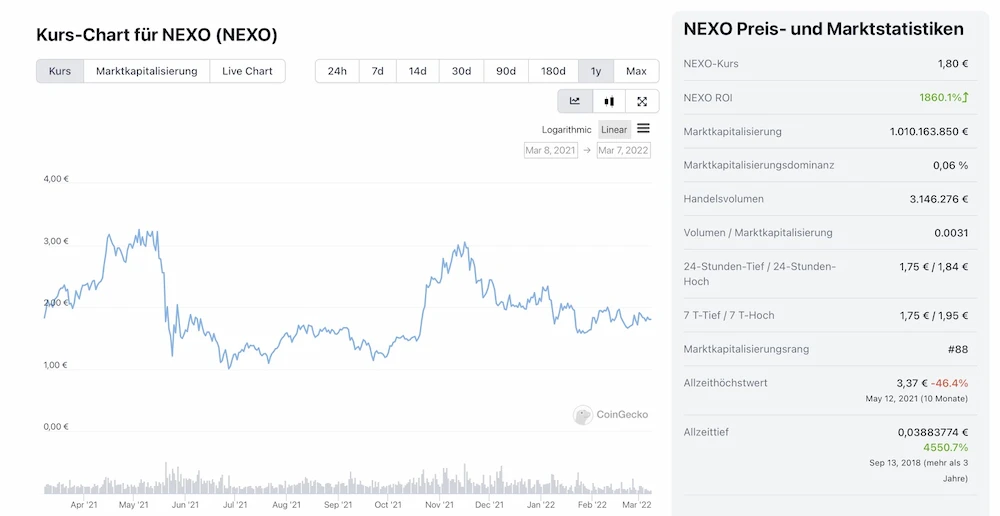
Task: Open the Live Chart tab
Action: (x=247, y=71)
